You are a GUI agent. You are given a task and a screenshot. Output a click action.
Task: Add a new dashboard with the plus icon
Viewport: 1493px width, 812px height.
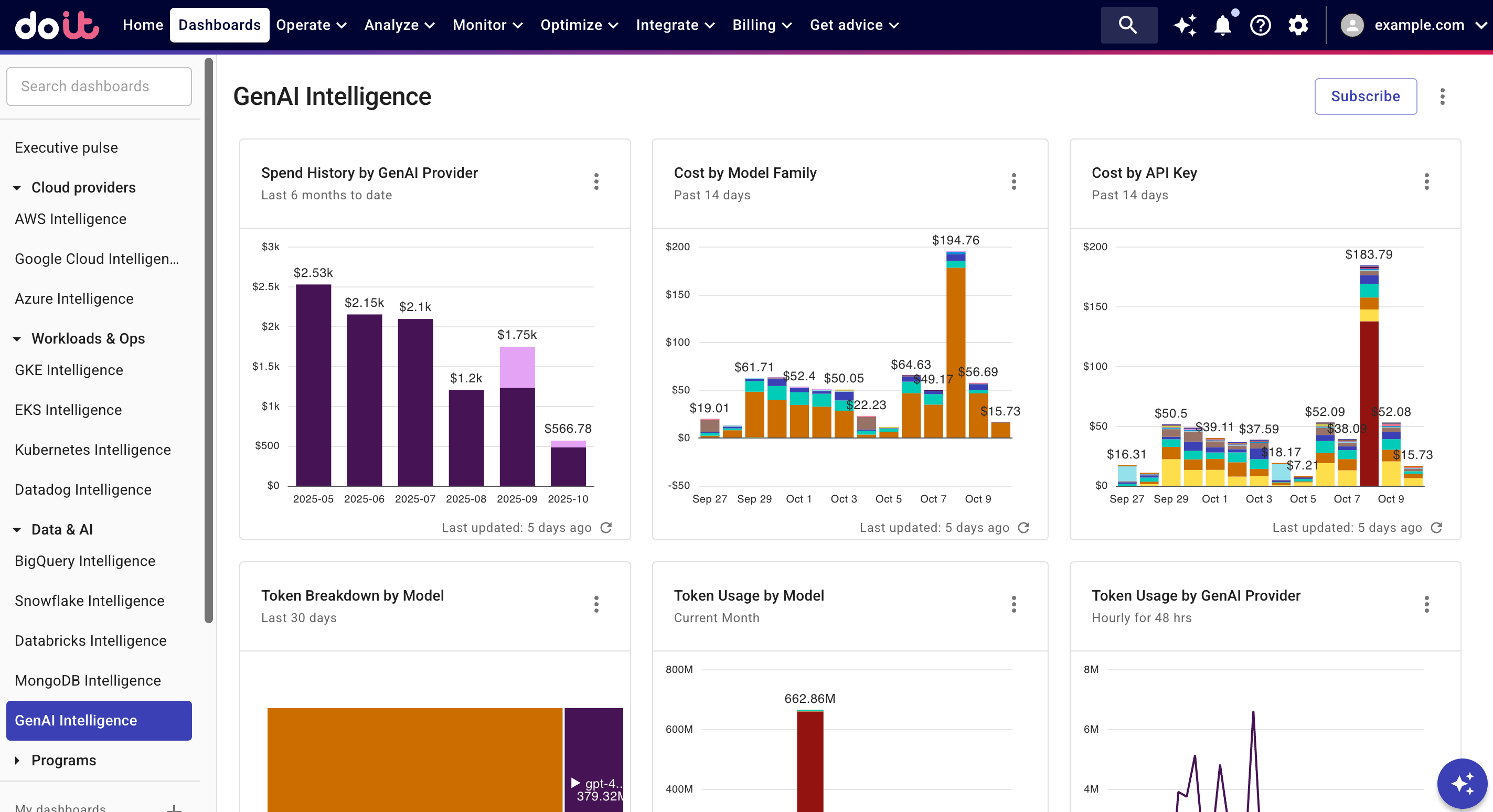click(x=175, y=807)
